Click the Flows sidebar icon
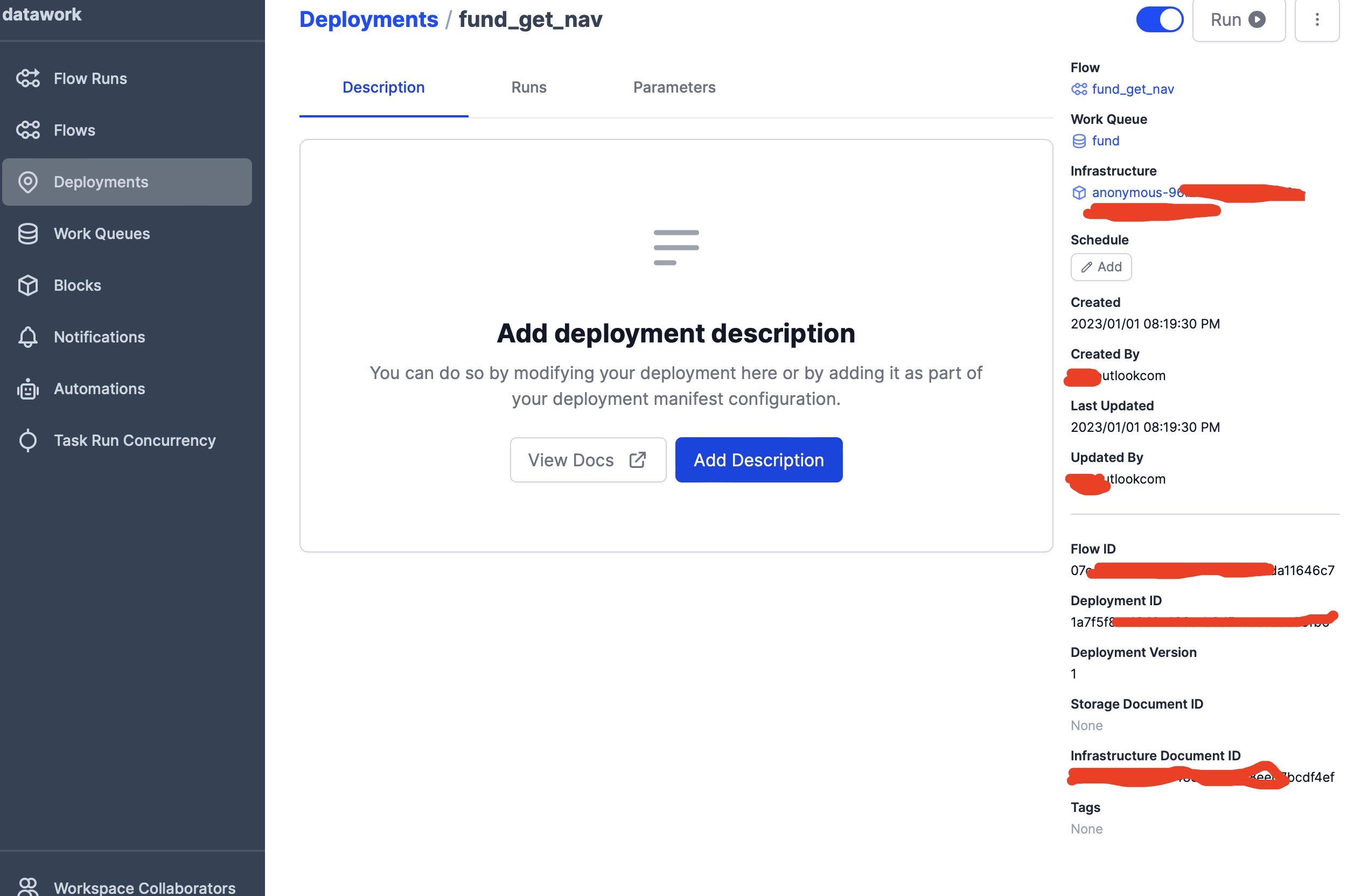 tap(27, 130)
